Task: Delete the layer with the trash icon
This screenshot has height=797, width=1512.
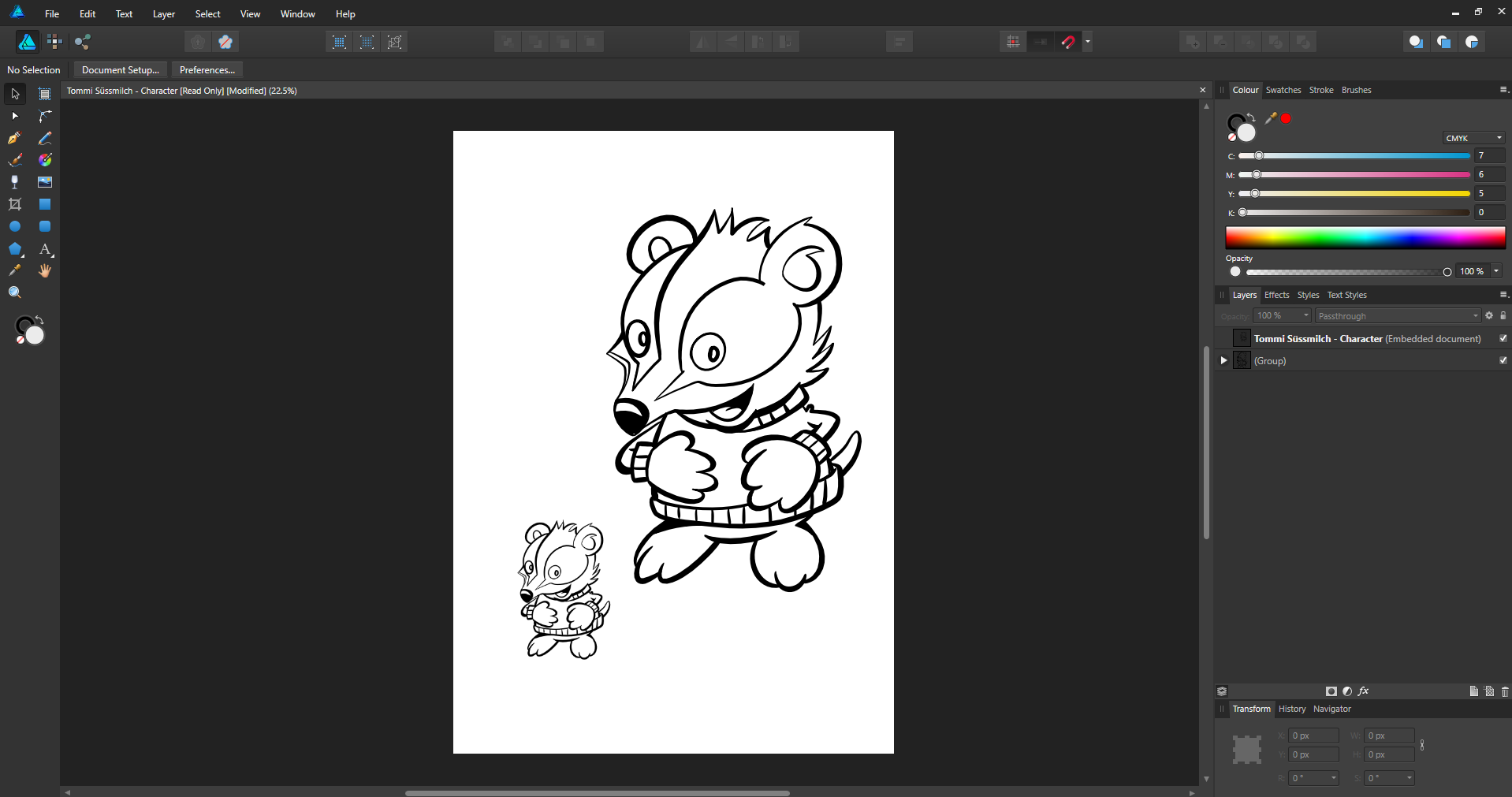Action: coord(1505,691)
